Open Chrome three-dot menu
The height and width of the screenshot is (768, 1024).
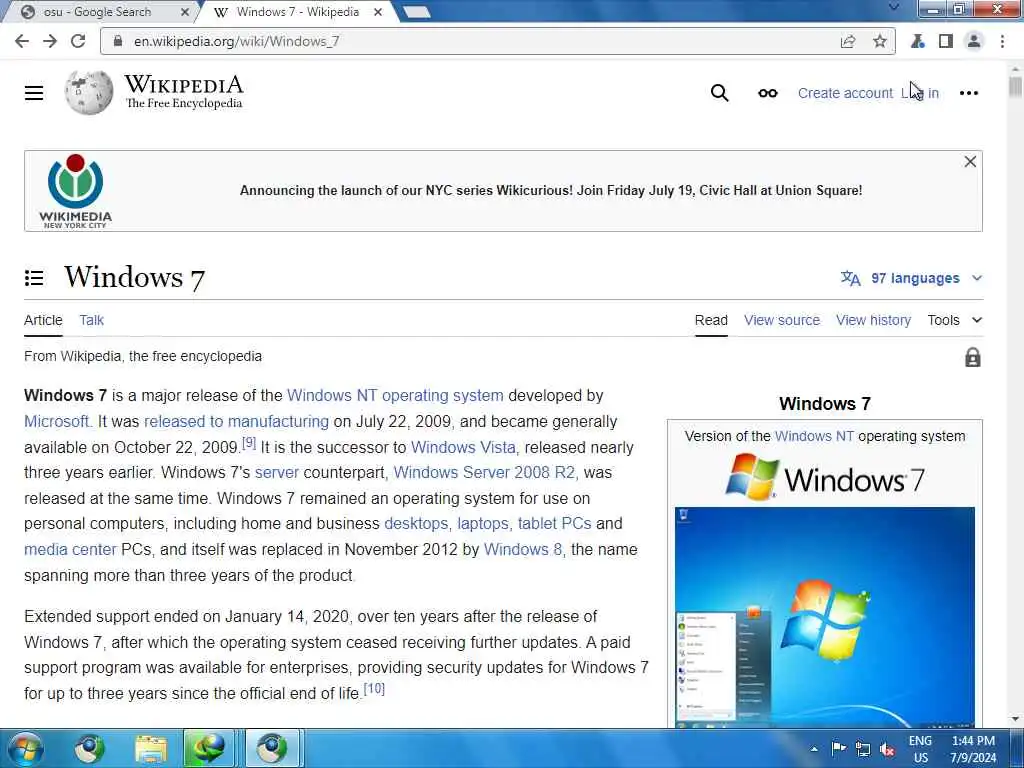click(x=1002, y=41)
